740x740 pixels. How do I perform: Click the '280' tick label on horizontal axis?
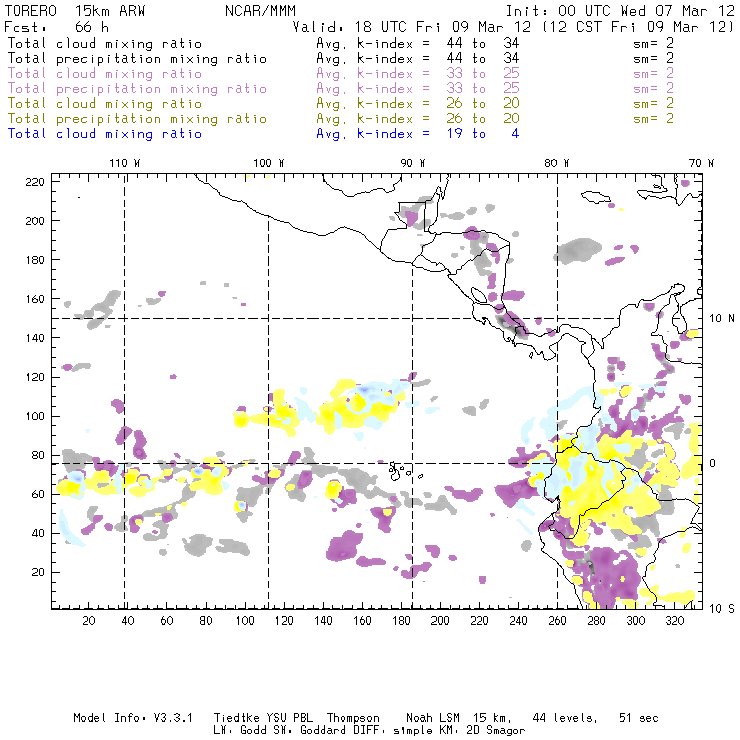tap(596, 621)
